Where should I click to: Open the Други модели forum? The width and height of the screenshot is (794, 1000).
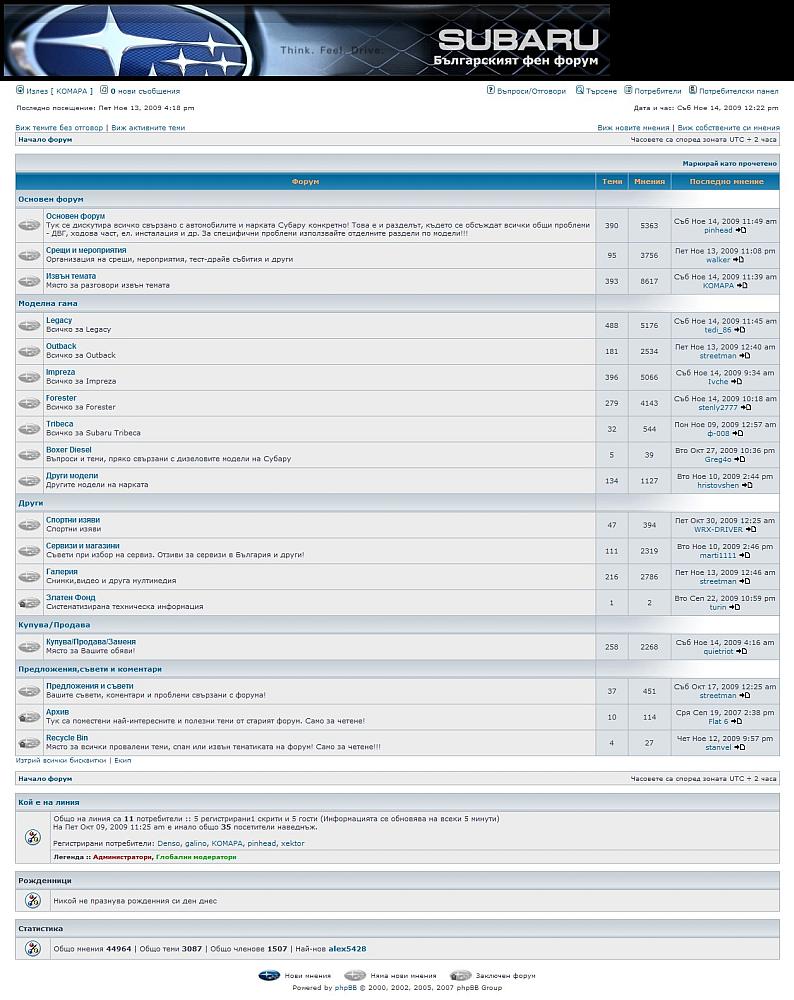click(x=72, y=476)
